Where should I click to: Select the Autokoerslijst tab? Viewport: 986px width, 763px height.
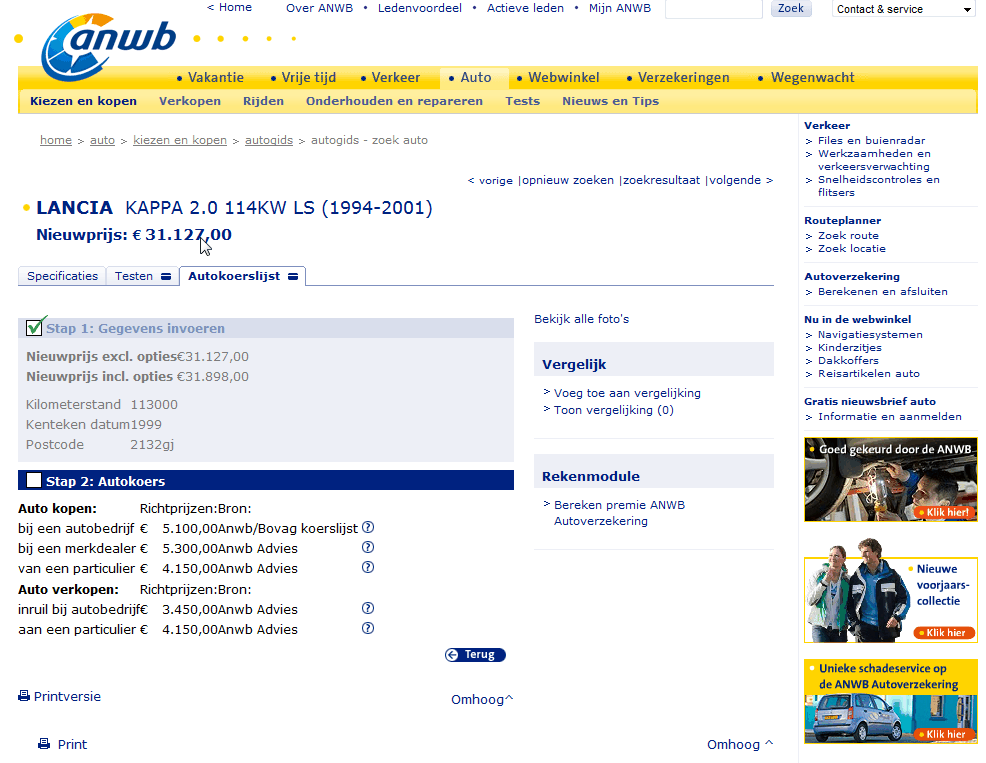[243, 276]
